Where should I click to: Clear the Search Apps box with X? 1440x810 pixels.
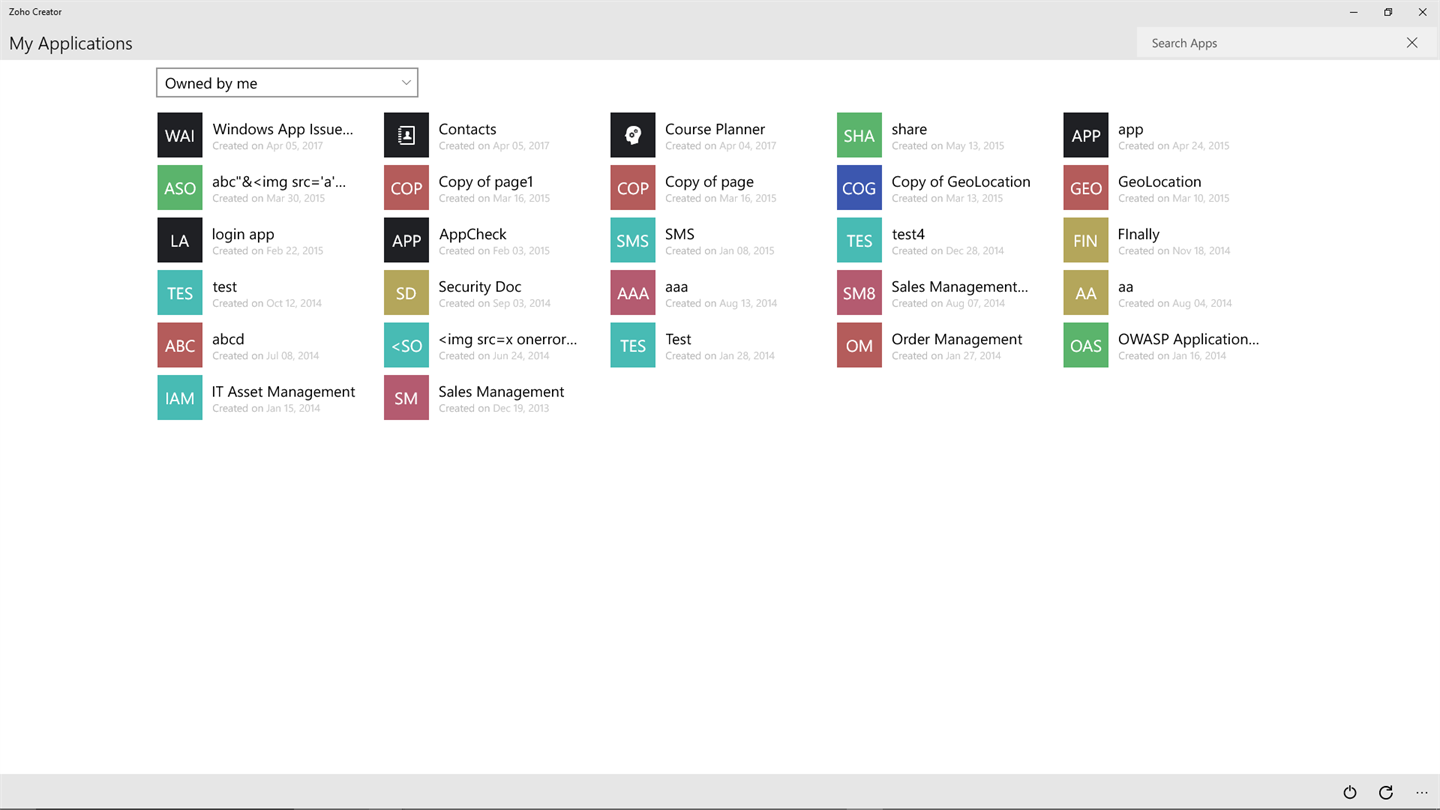point(1412,43)
